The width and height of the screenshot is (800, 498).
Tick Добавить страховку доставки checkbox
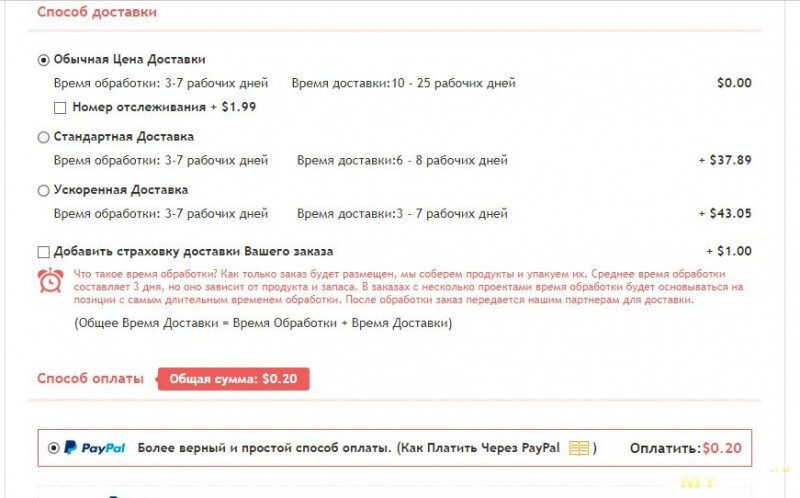point(43,252)
